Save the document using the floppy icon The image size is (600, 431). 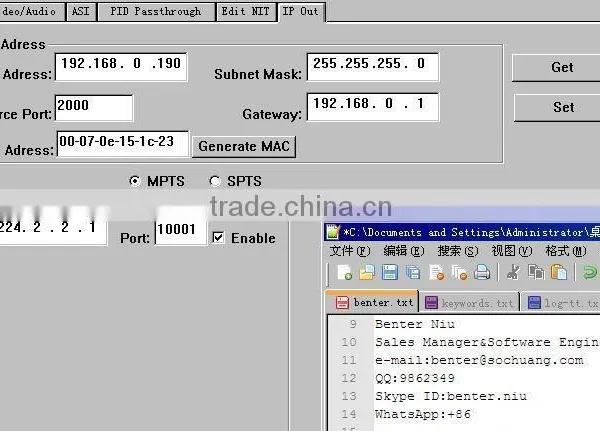pyautogui.click(x=390, y=273)
